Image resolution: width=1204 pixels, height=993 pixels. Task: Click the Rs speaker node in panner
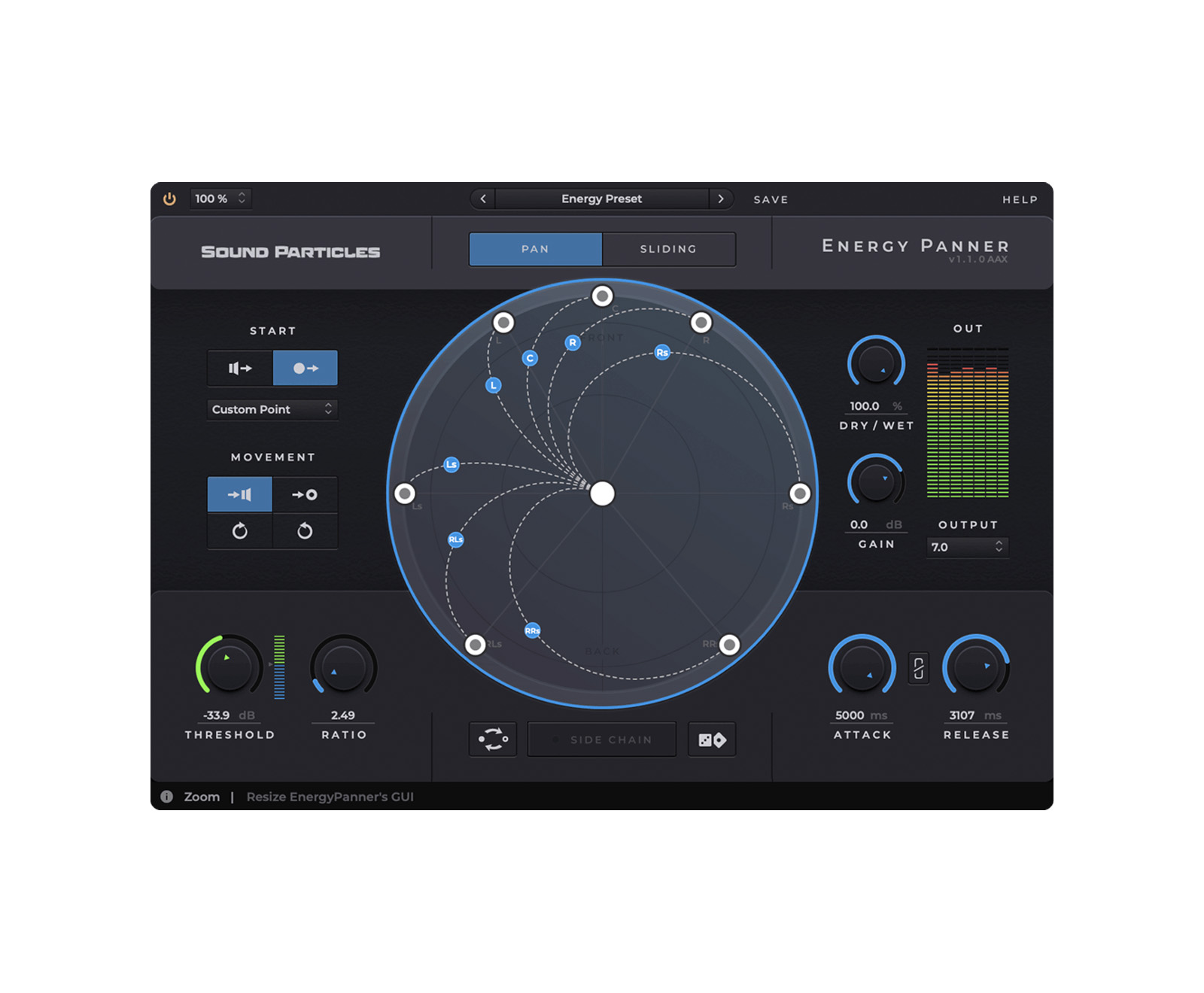click(662, 352)
